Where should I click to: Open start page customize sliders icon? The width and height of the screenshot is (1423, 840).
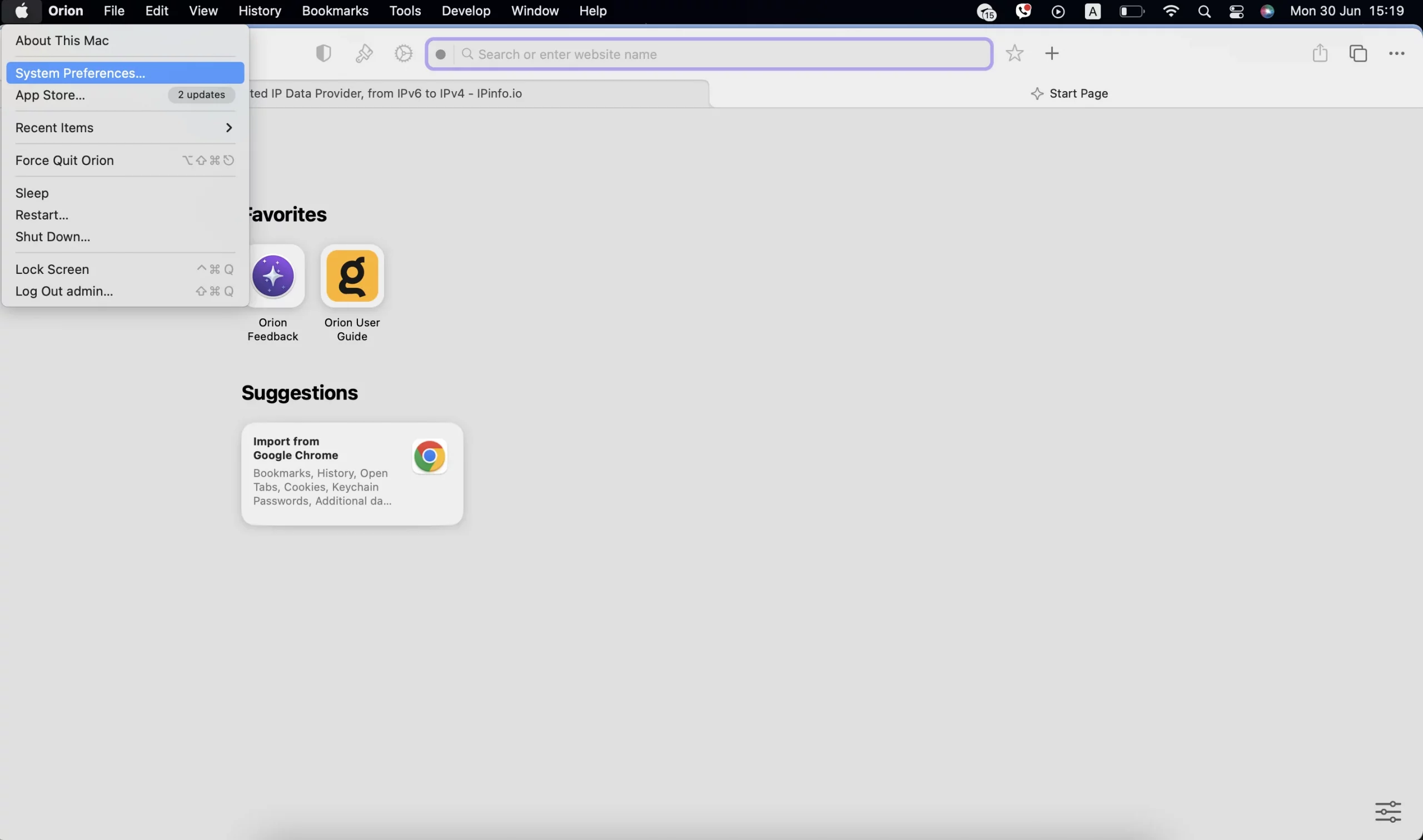(x=1388, y=811)
